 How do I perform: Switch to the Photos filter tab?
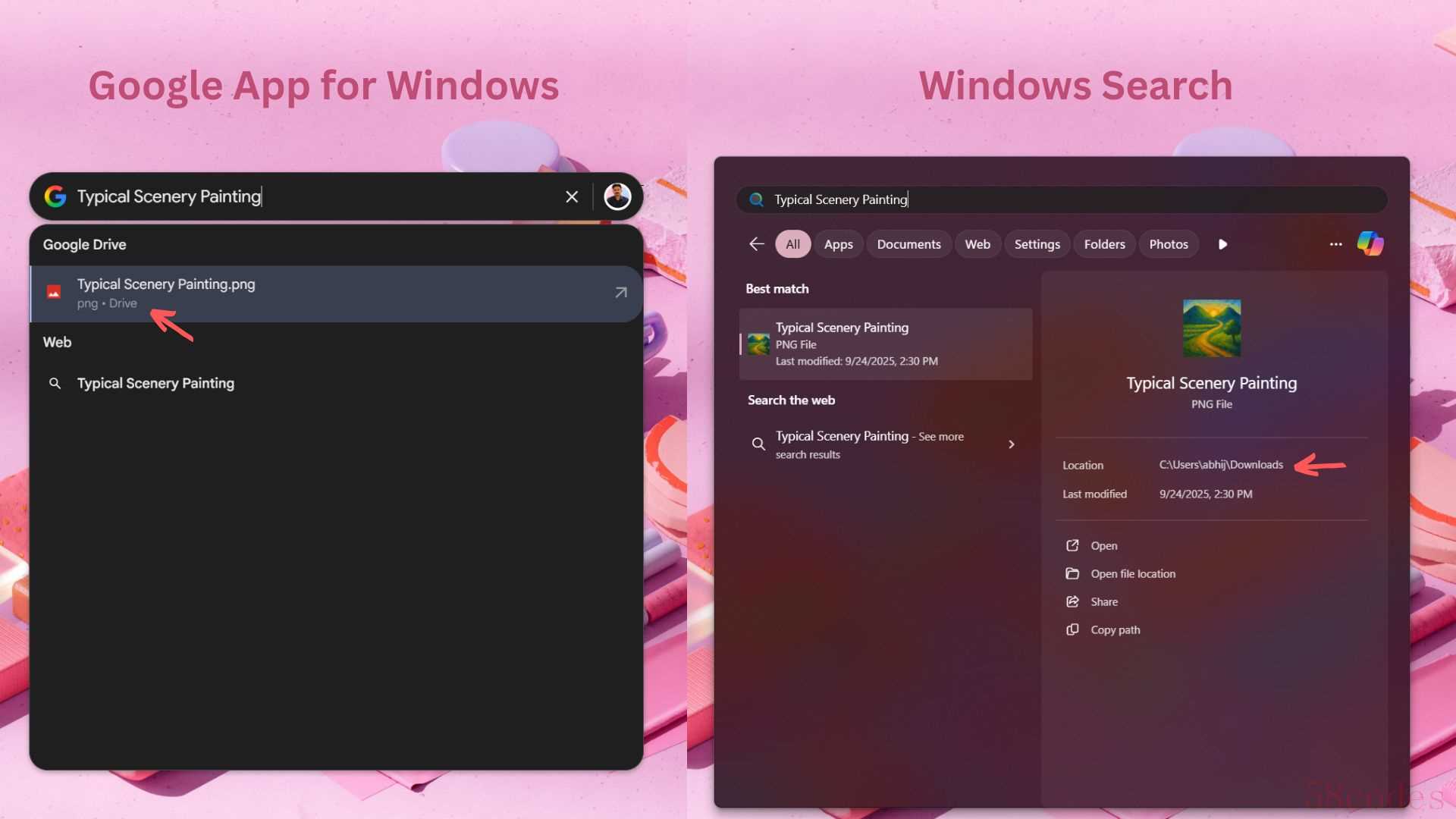click(x=1168, y=244)
